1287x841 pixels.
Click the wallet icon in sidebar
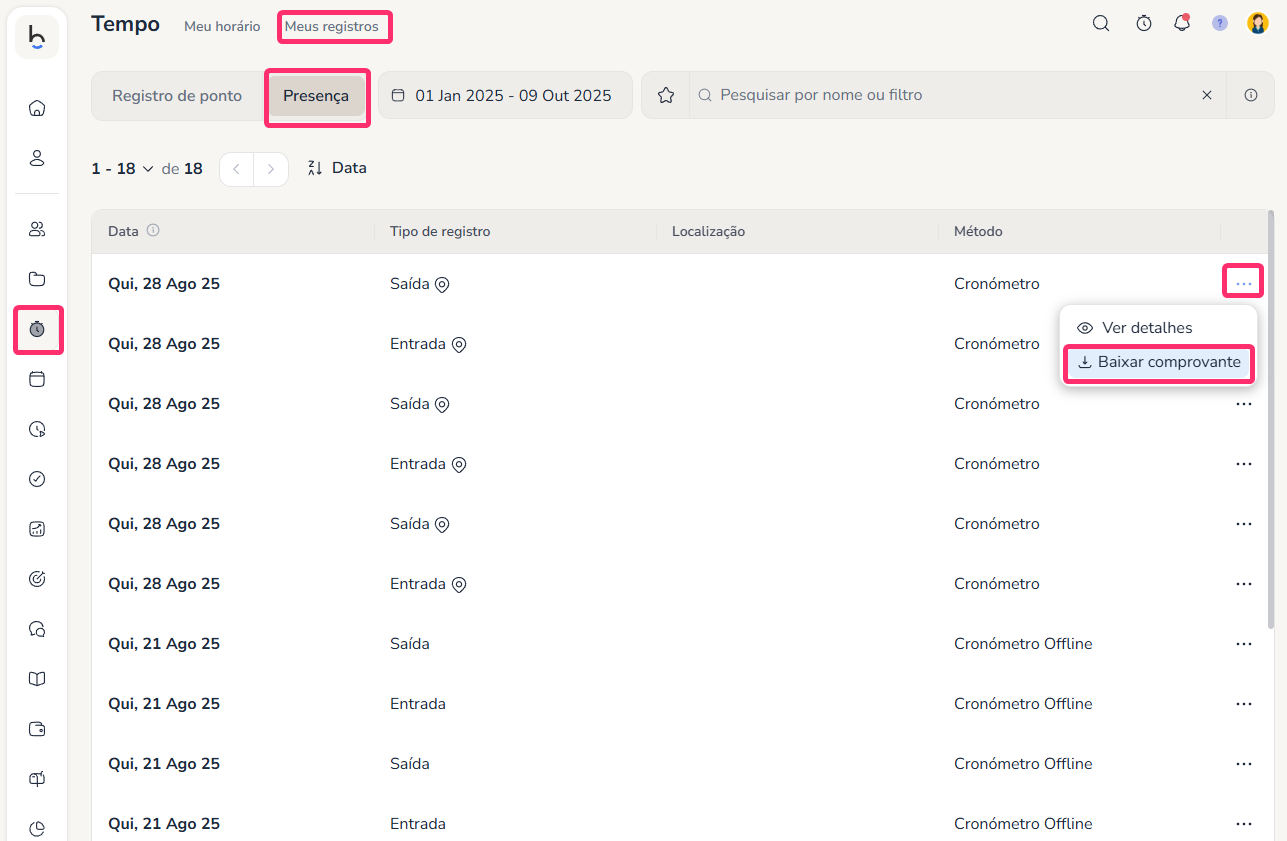click(37, 729)
